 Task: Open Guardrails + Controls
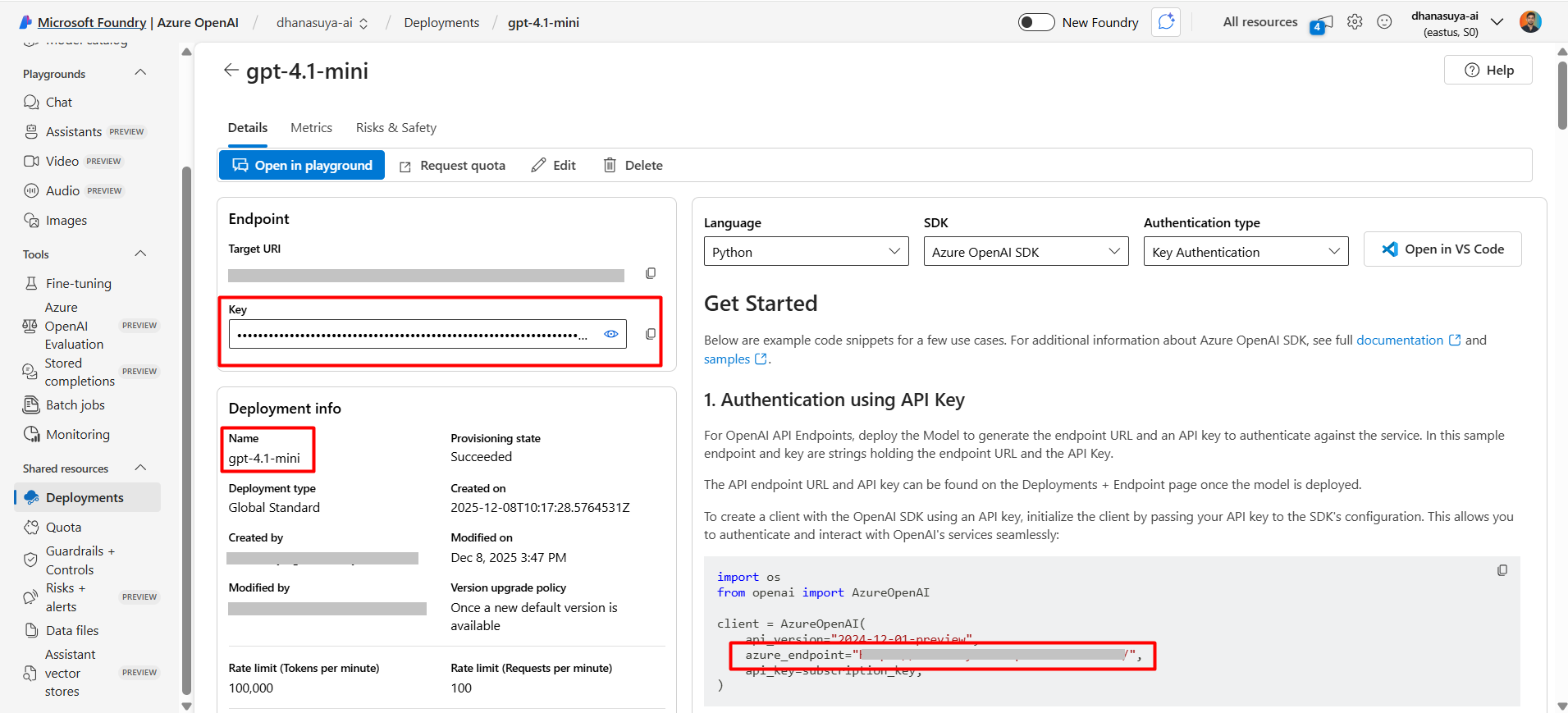[69, 560]
